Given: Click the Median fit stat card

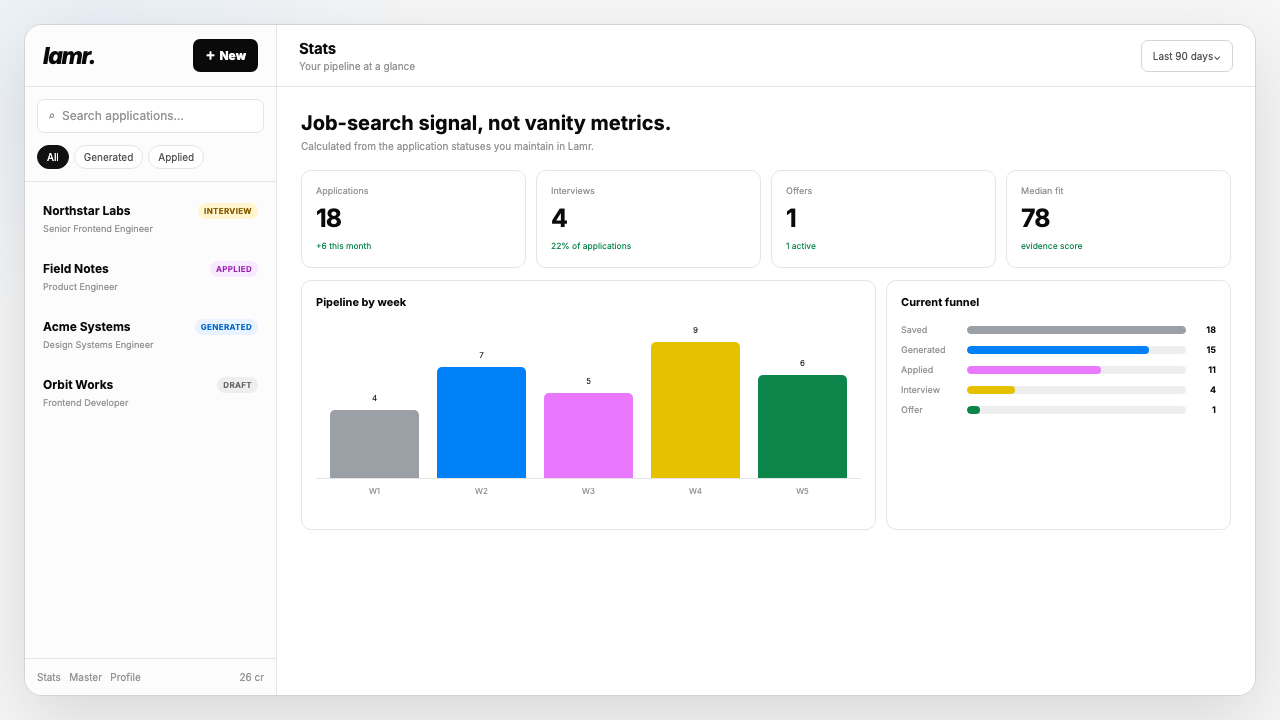Looking at the screenshot, I should tap(1118, 219).
